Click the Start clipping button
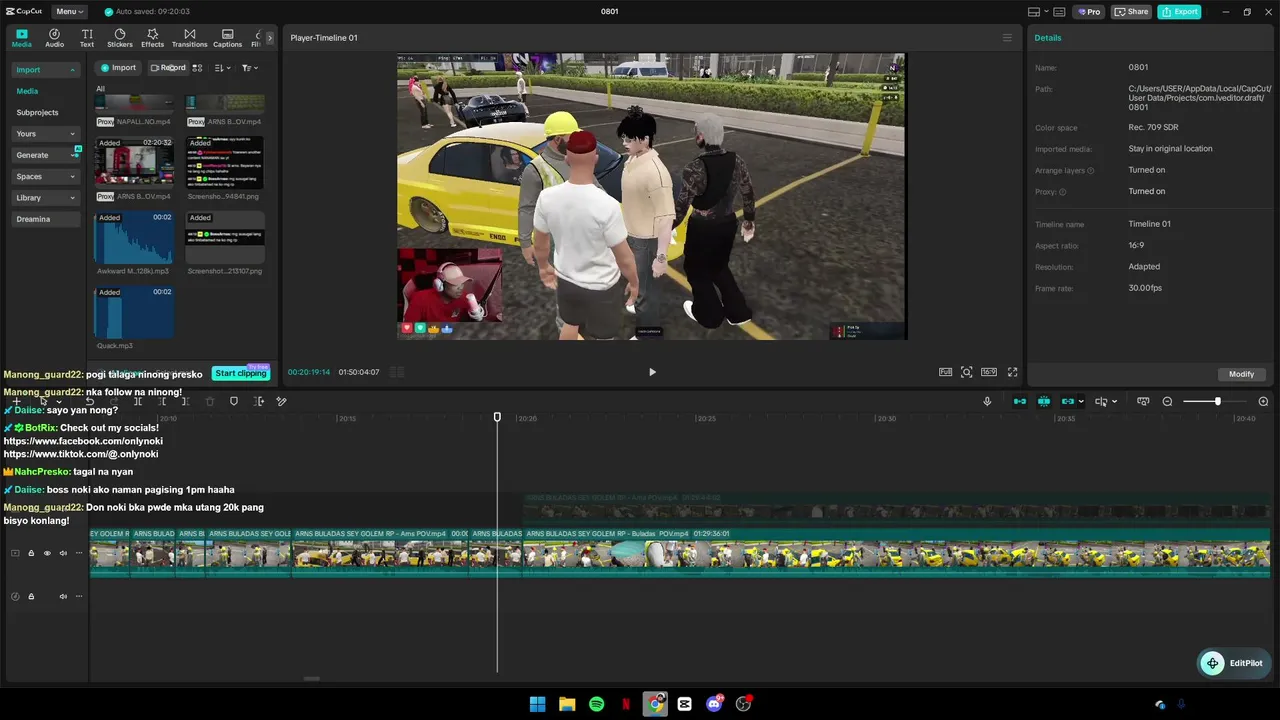Image resolution: width=1280 pixels, height=720 pixels. (x=241, y=373)
